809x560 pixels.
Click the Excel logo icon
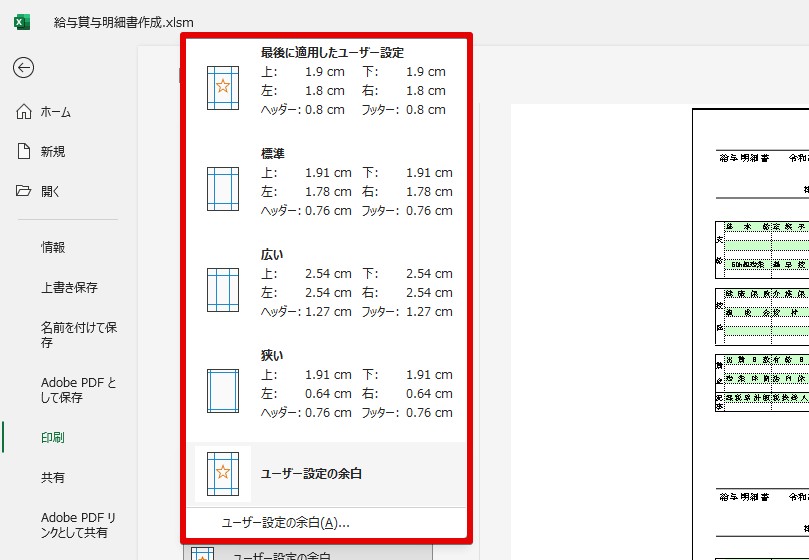click(x=22, y=22)
